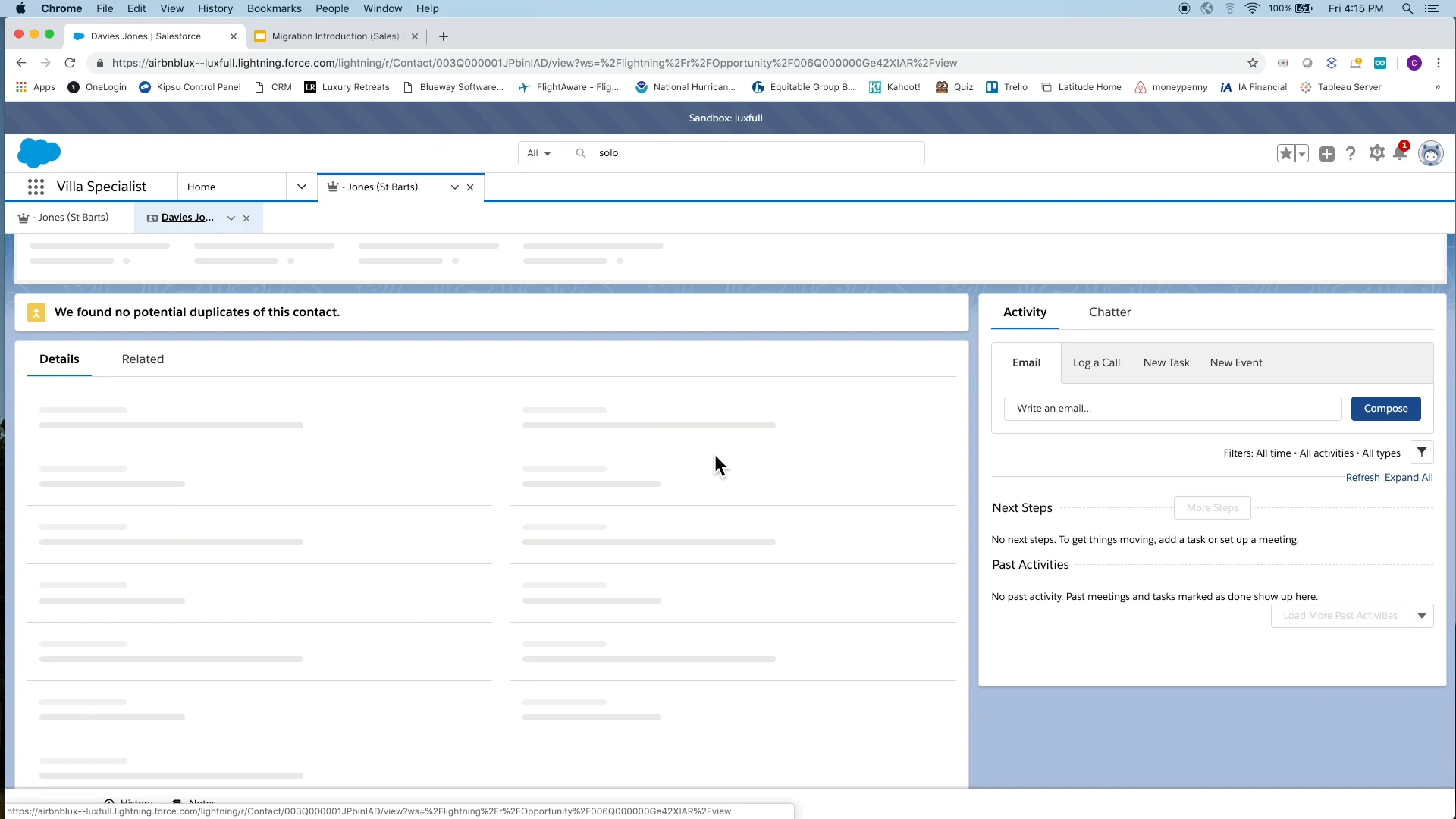This screenshot has height=819, width=1456.
Task: Click the macOS Spotlight search icon
Action: pyautogui.click(x=1407, y=8)
